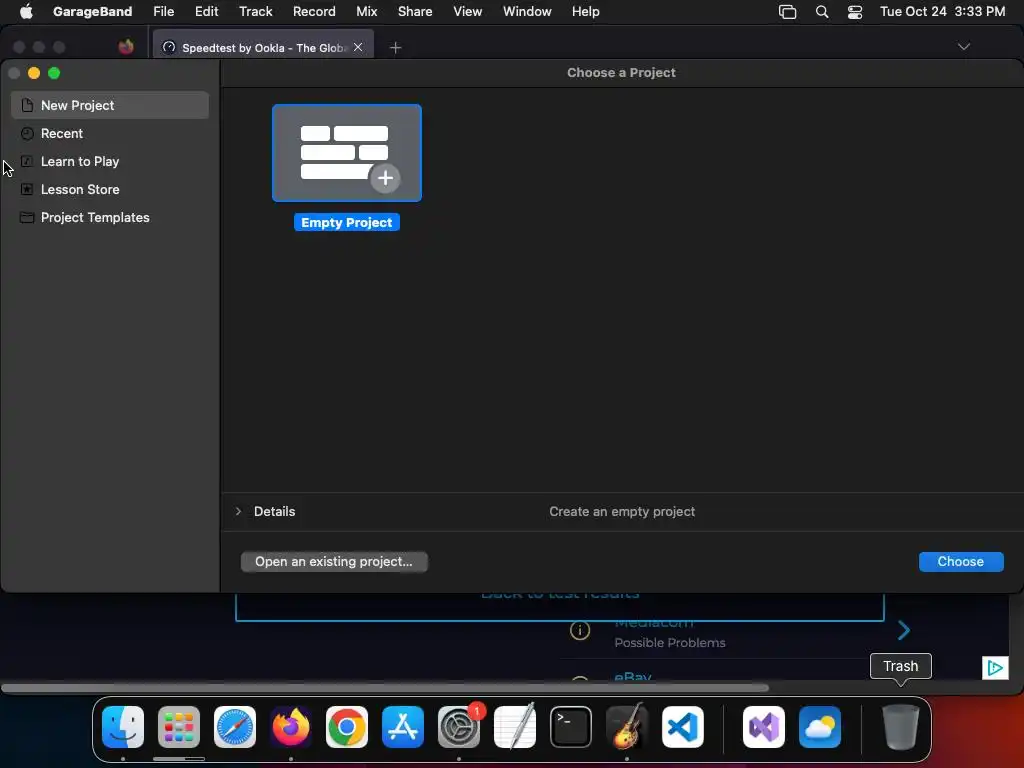Open Terminal from the Dock
1024x768 pixels.
tap(571, 727)
